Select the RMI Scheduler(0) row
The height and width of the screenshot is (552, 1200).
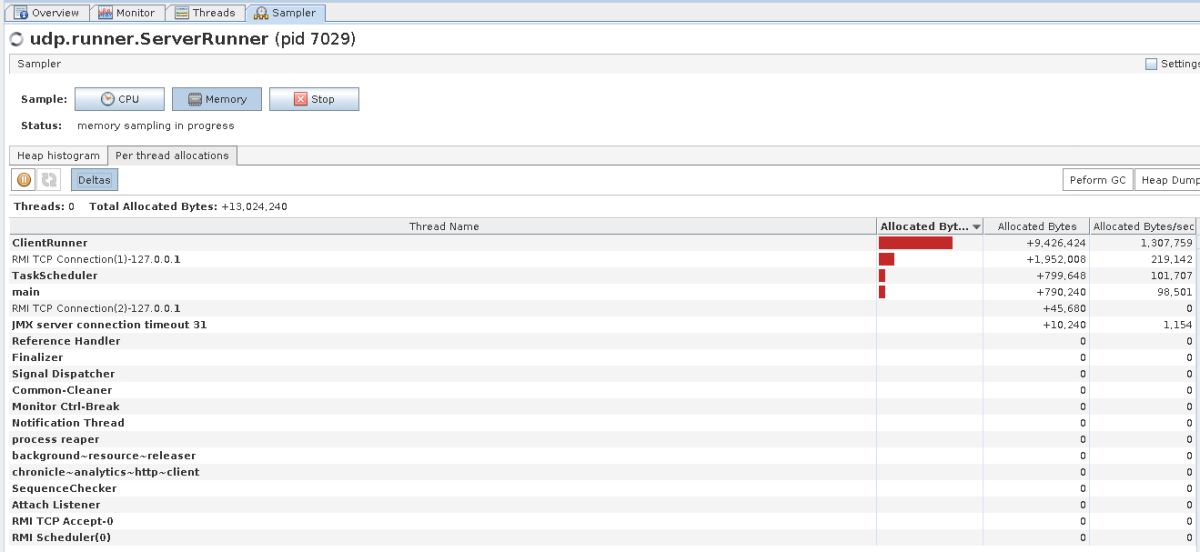coord(604,538)
